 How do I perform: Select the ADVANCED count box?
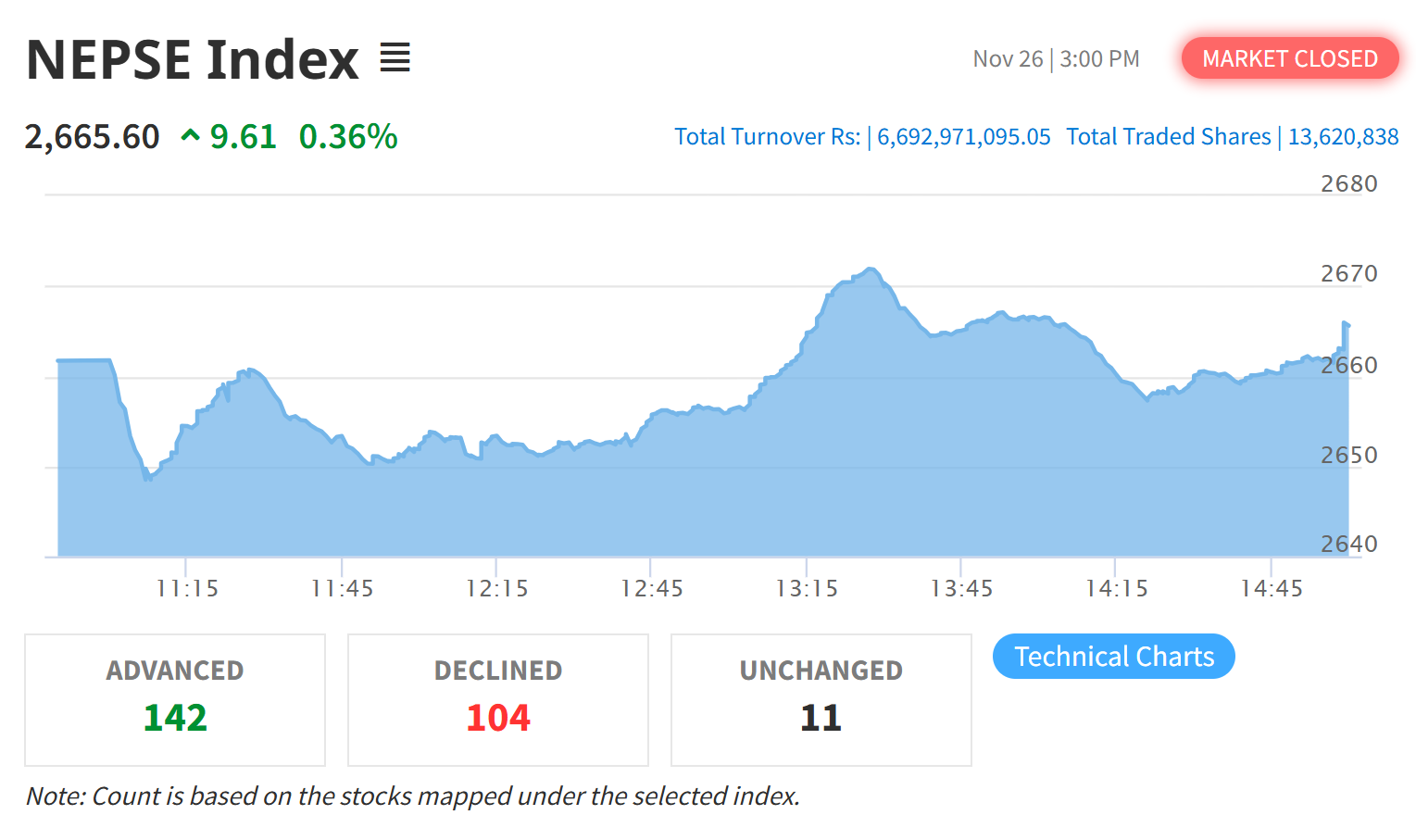pos(175,699)
